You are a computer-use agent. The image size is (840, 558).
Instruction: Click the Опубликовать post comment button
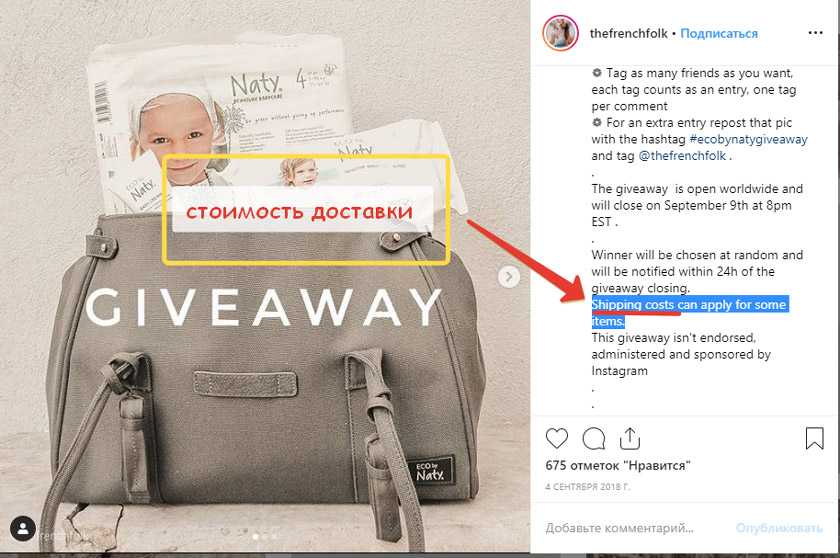(779, 528)
